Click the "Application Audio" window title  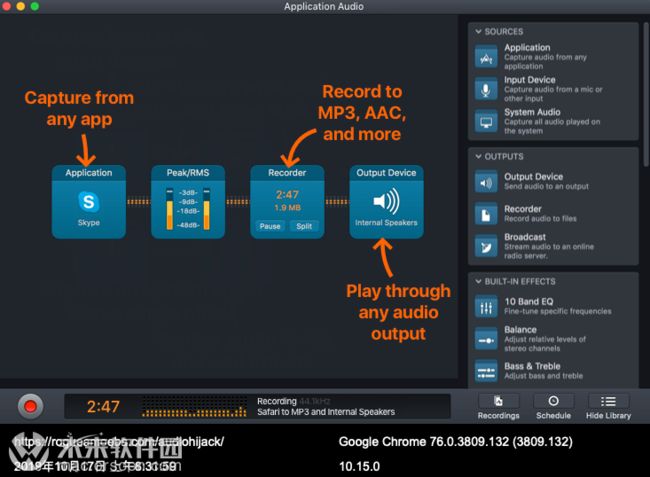[x=324, y=6]
